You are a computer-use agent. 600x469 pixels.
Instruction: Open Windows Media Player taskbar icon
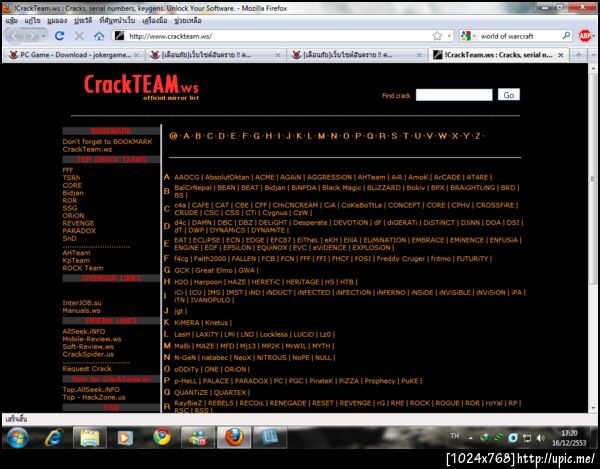124,438
